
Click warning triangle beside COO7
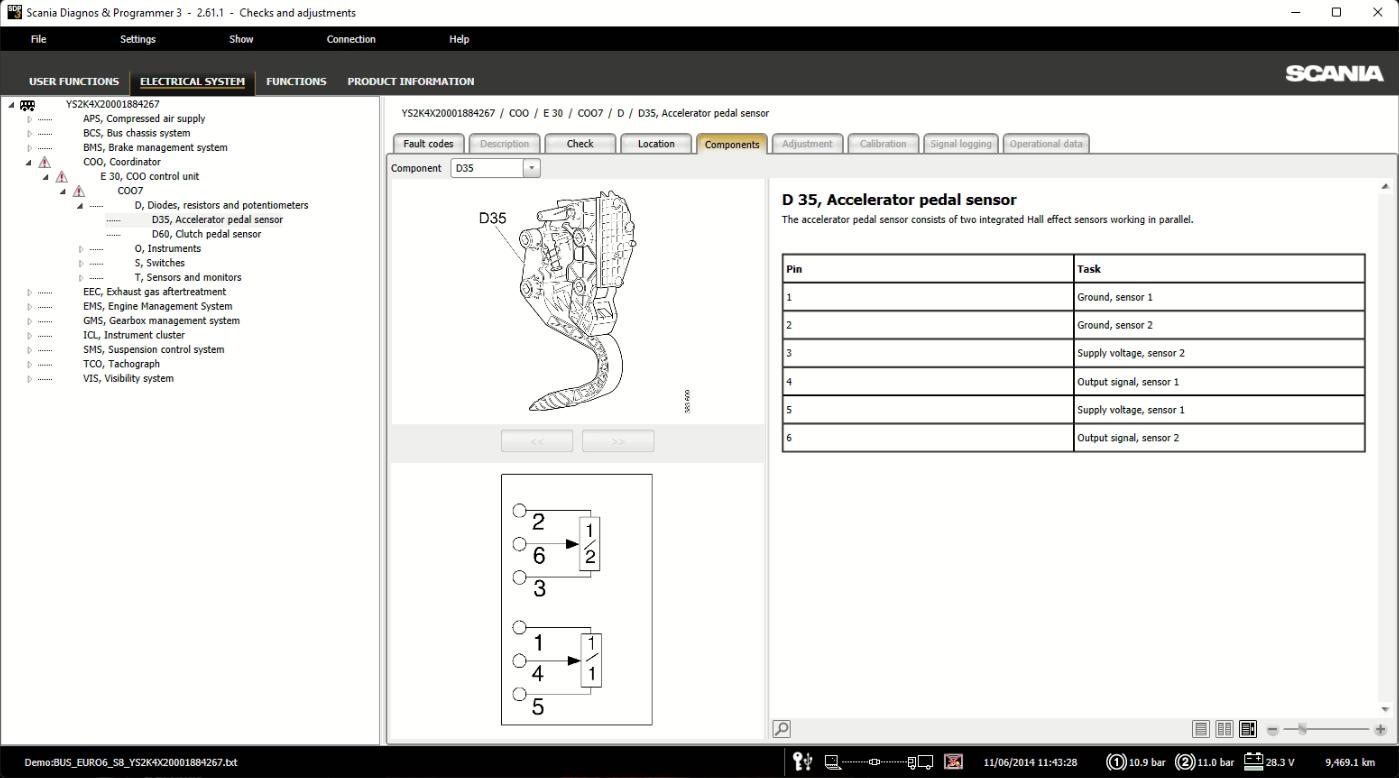(79, 191)
